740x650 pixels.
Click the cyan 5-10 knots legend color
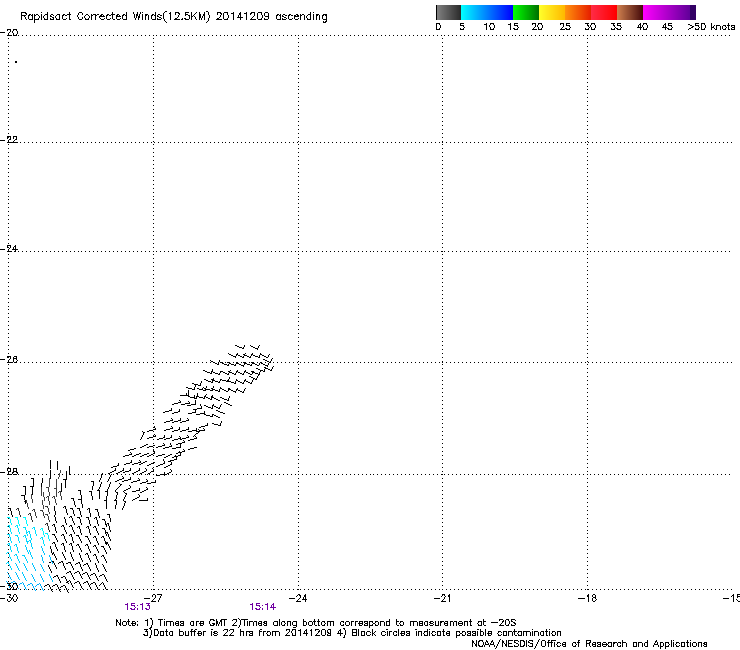tap(474, 12)
